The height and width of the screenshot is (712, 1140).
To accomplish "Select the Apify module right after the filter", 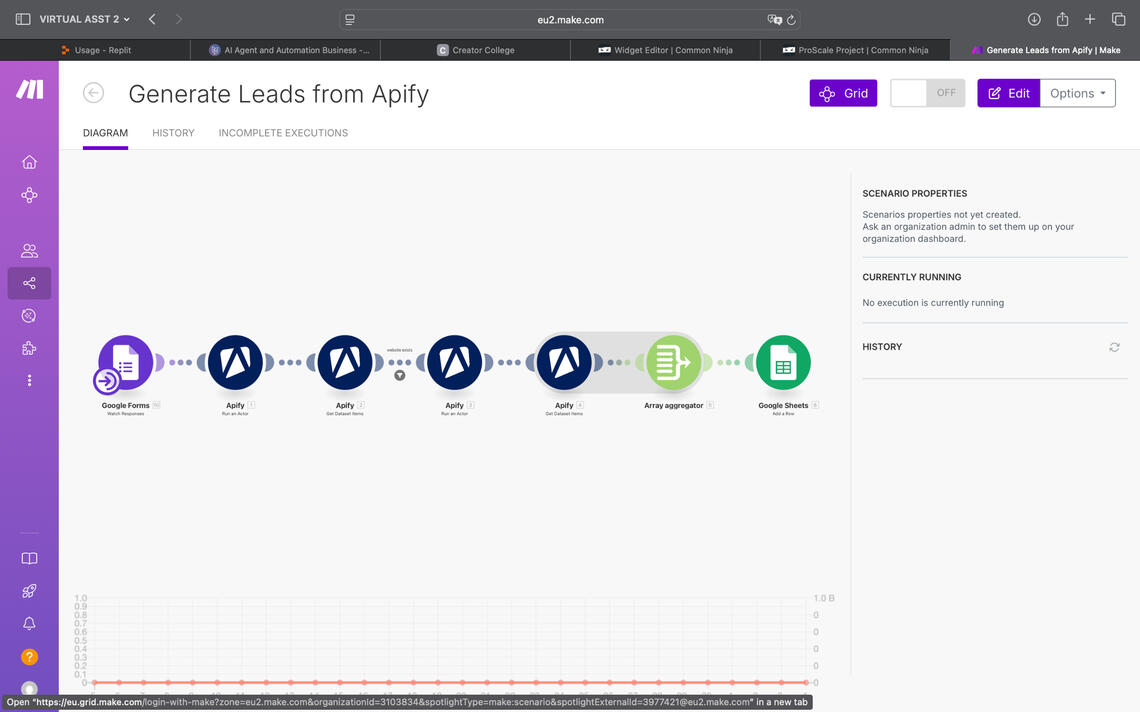I will point(454,362).
